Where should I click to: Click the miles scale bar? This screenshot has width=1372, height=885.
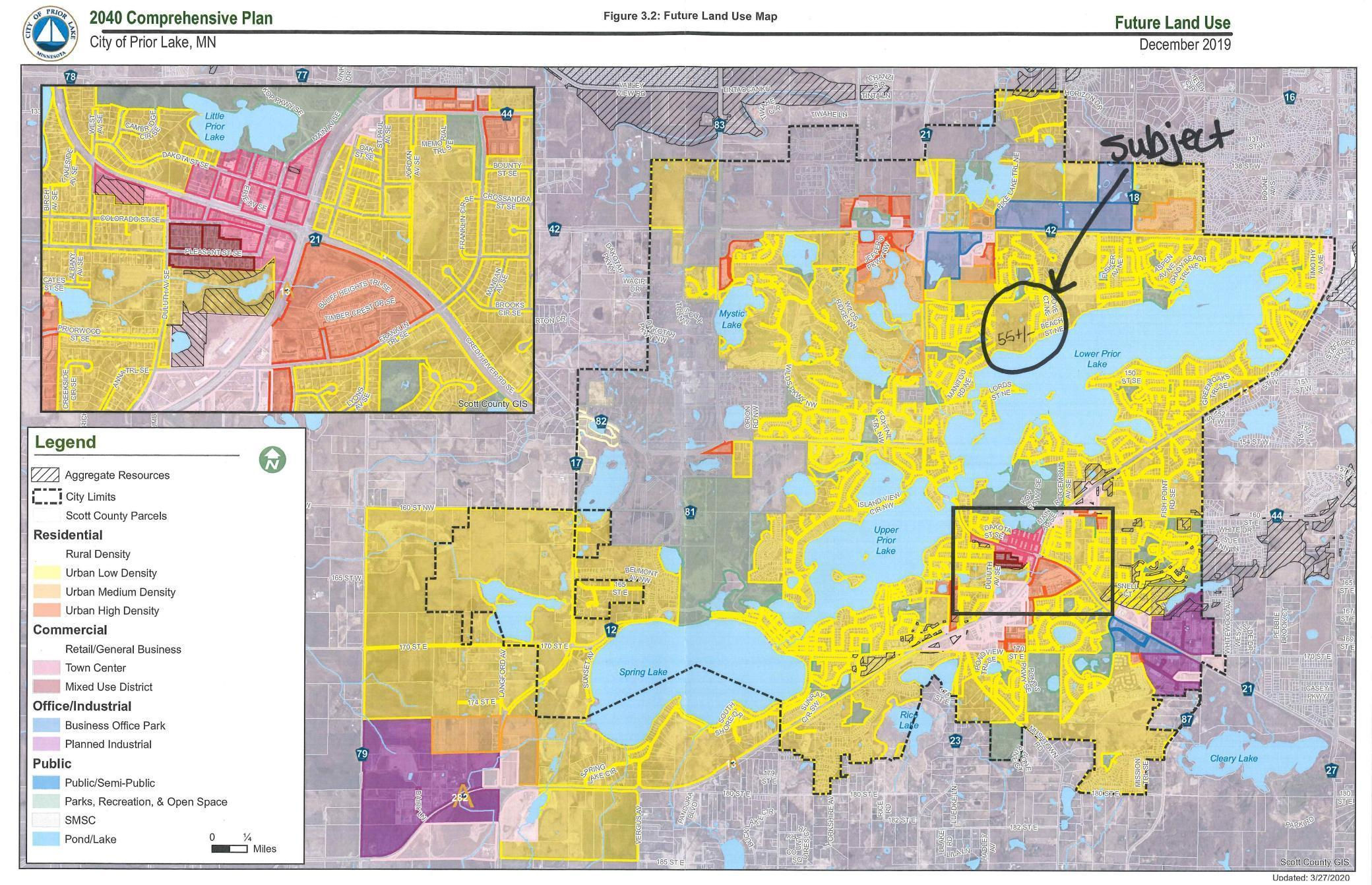tap(230, 849)
